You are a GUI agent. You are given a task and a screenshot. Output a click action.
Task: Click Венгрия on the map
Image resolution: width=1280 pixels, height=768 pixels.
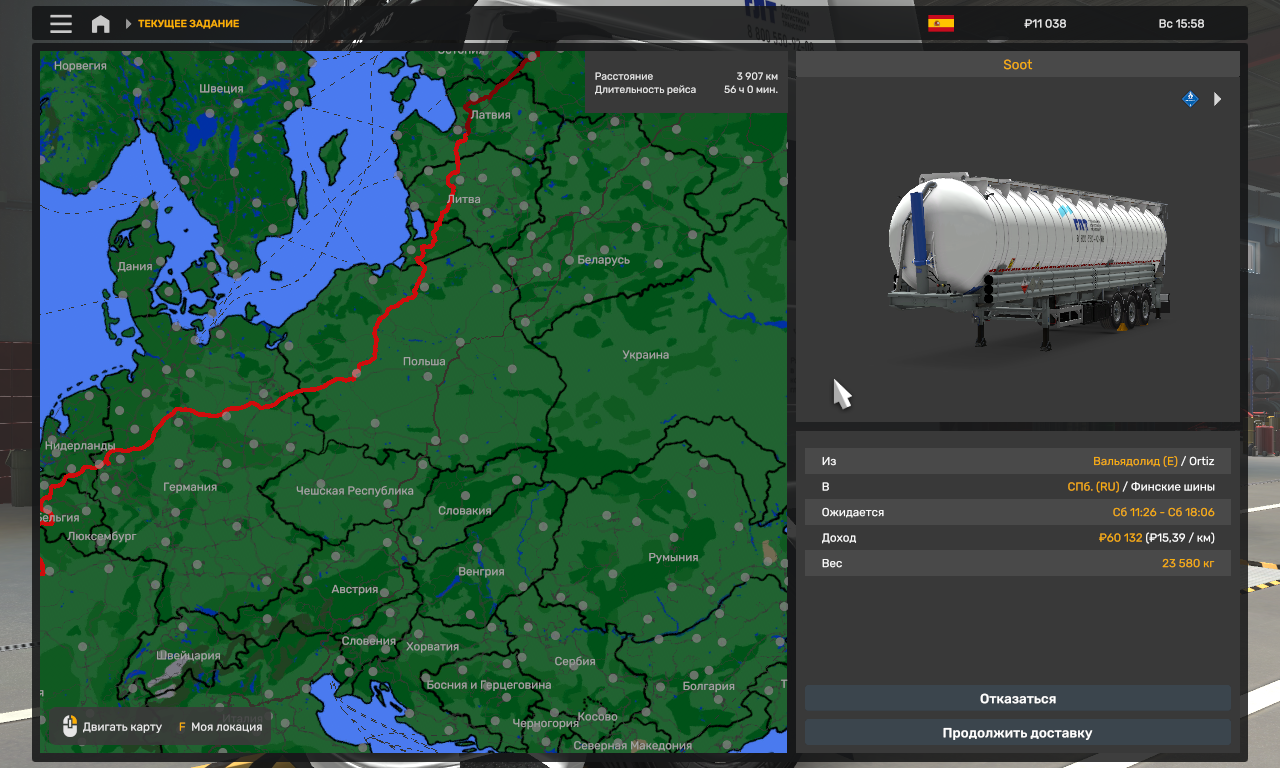(481, 572)
